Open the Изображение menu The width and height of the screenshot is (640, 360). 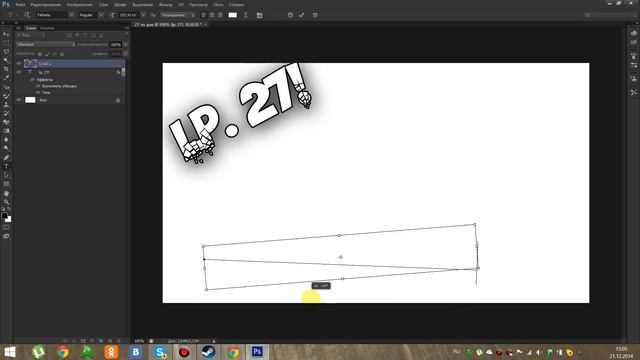[x=79, y=5]
